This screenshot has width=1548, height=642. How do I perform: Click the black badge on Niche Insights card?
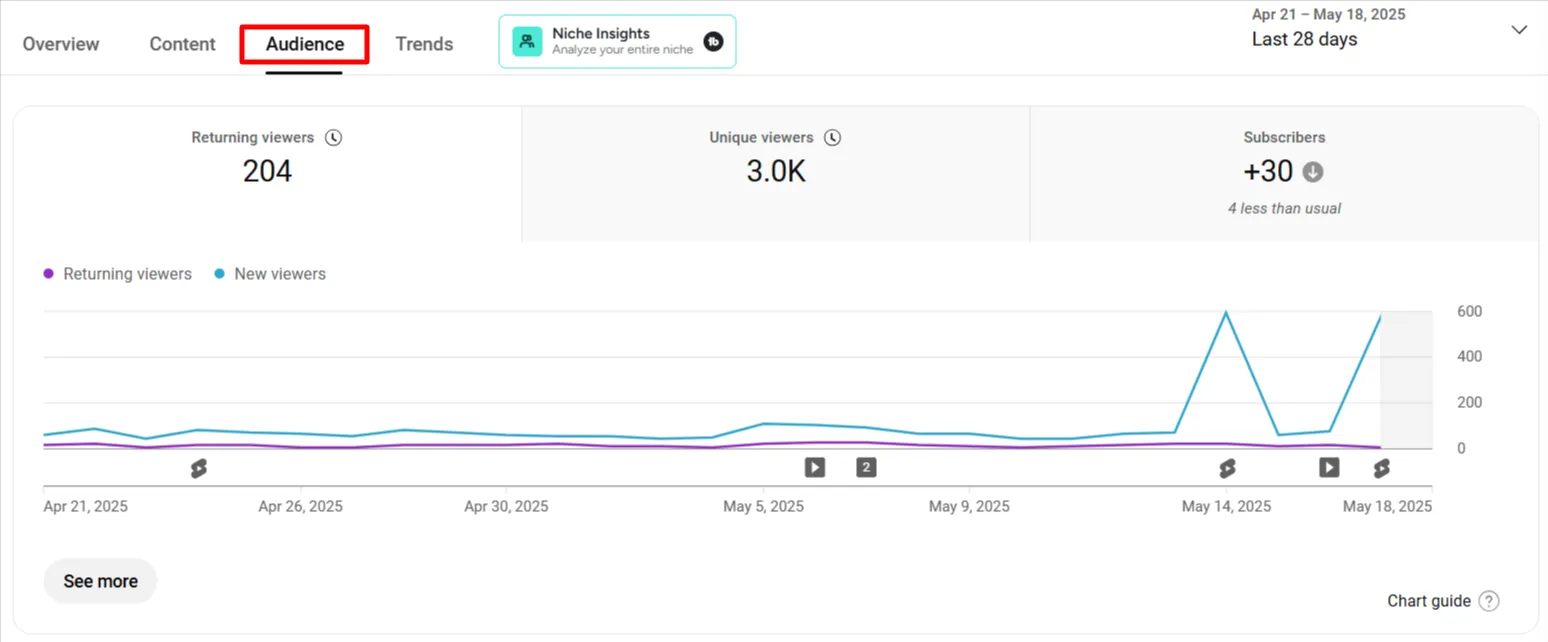click(x=712, y=41)
